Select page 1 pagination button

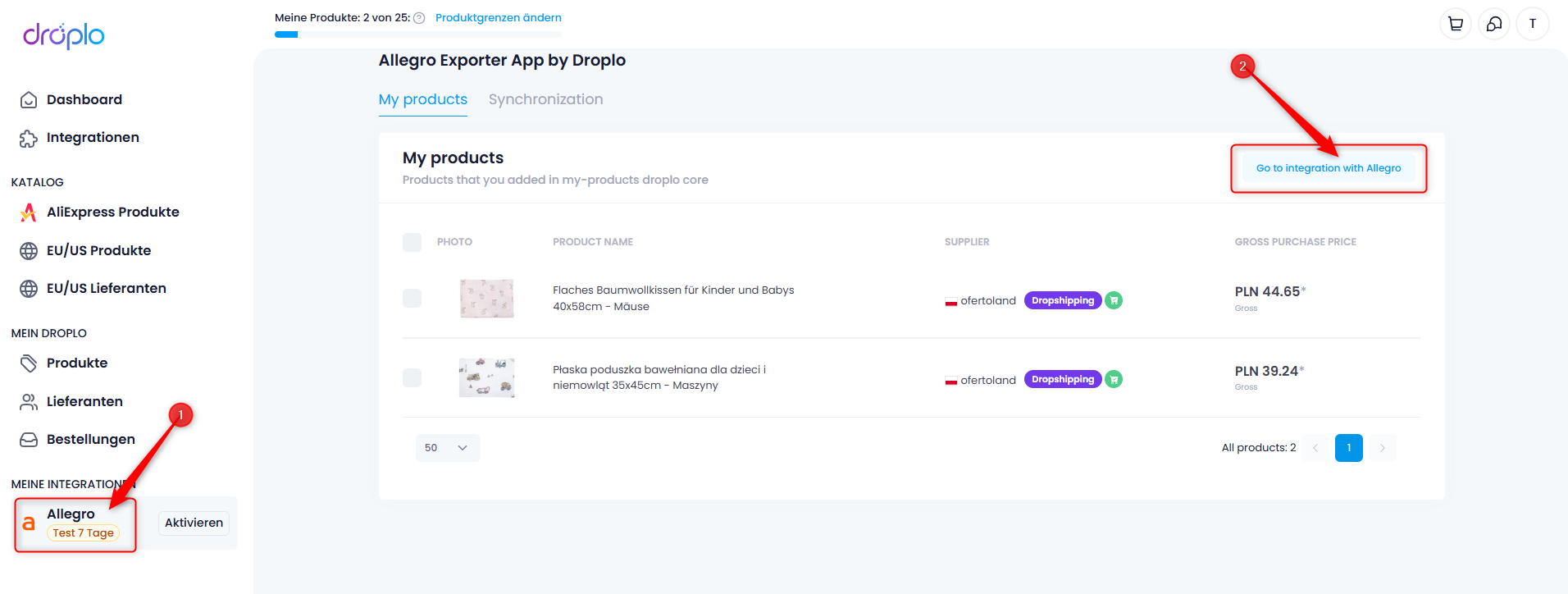click(x=1348, y=448)
